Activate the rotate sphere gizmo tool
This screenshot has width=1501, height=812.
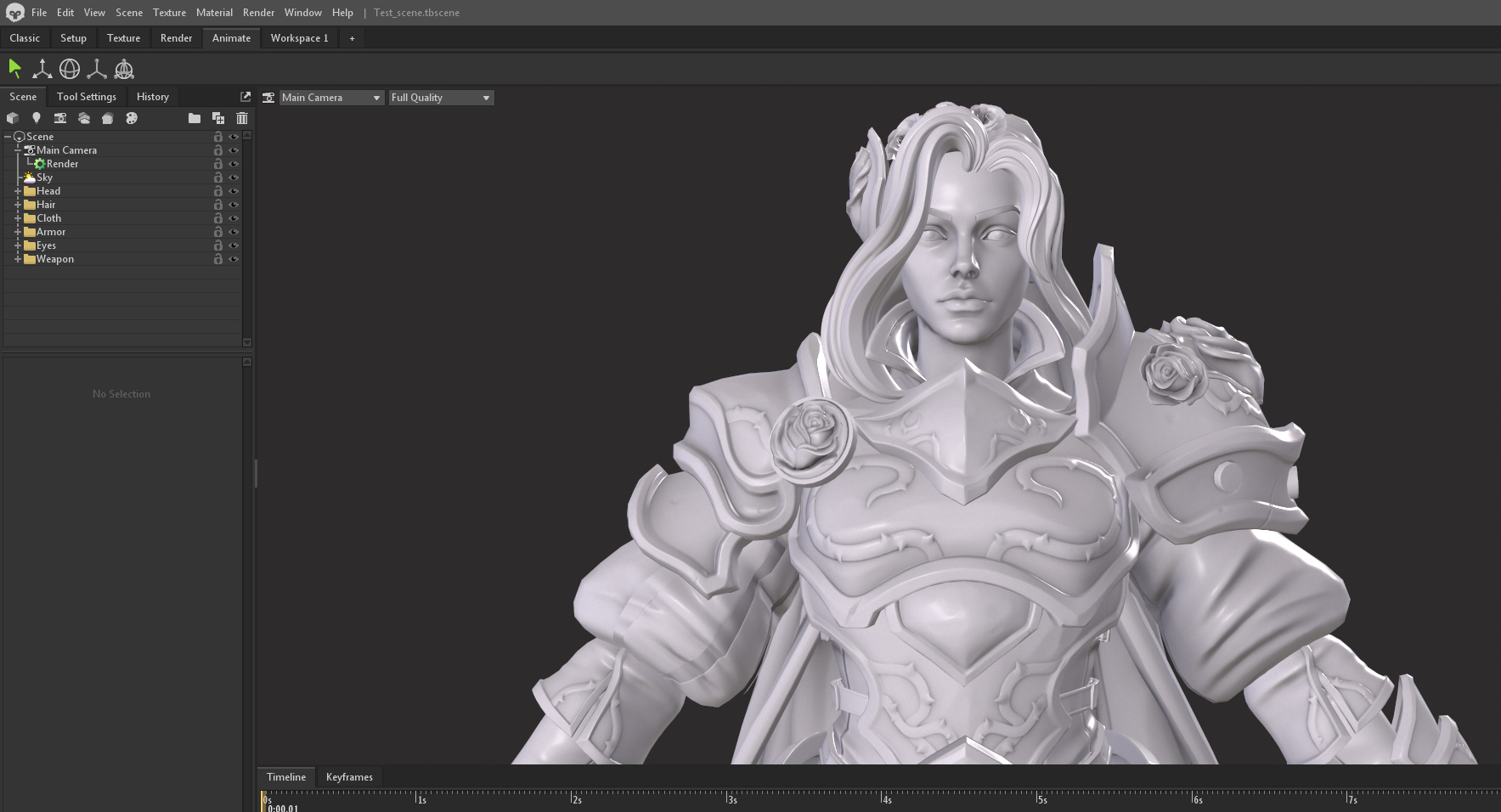[70, 69]
